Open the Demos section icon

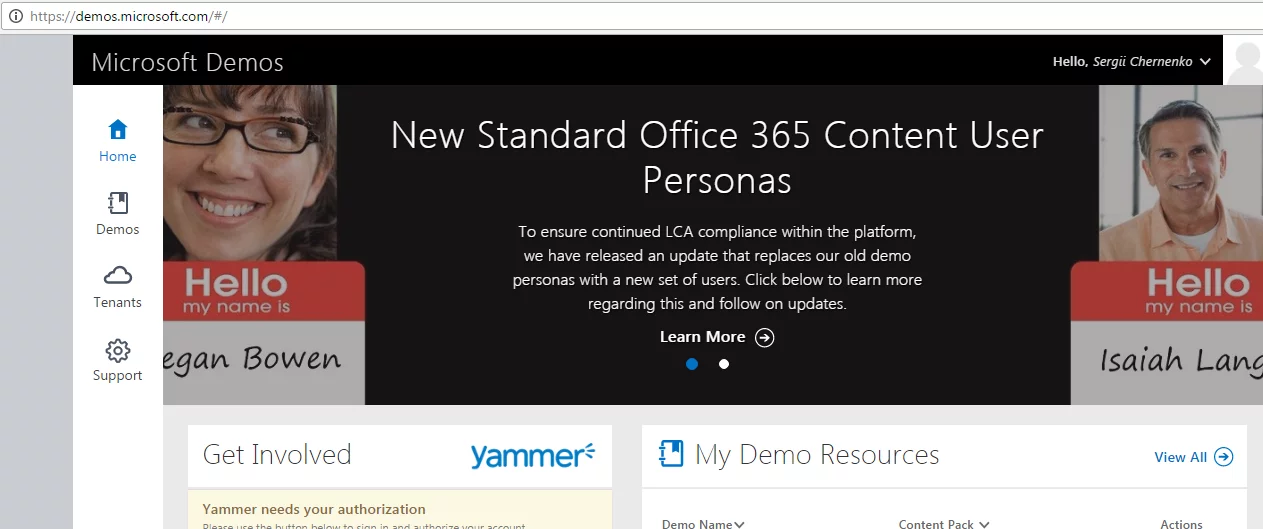(x=117, y=204)
